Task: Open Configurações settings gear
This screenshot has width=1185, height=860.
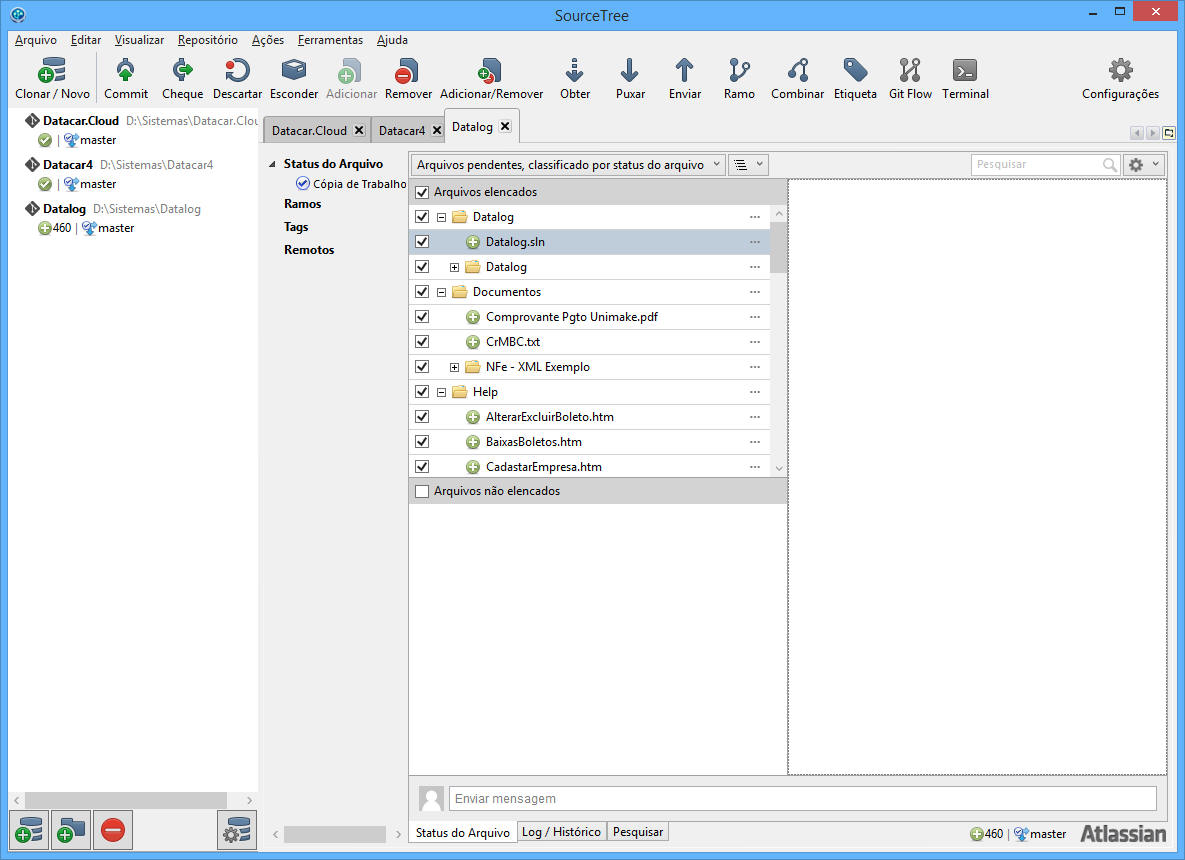Action: [x=1121, y=70]
